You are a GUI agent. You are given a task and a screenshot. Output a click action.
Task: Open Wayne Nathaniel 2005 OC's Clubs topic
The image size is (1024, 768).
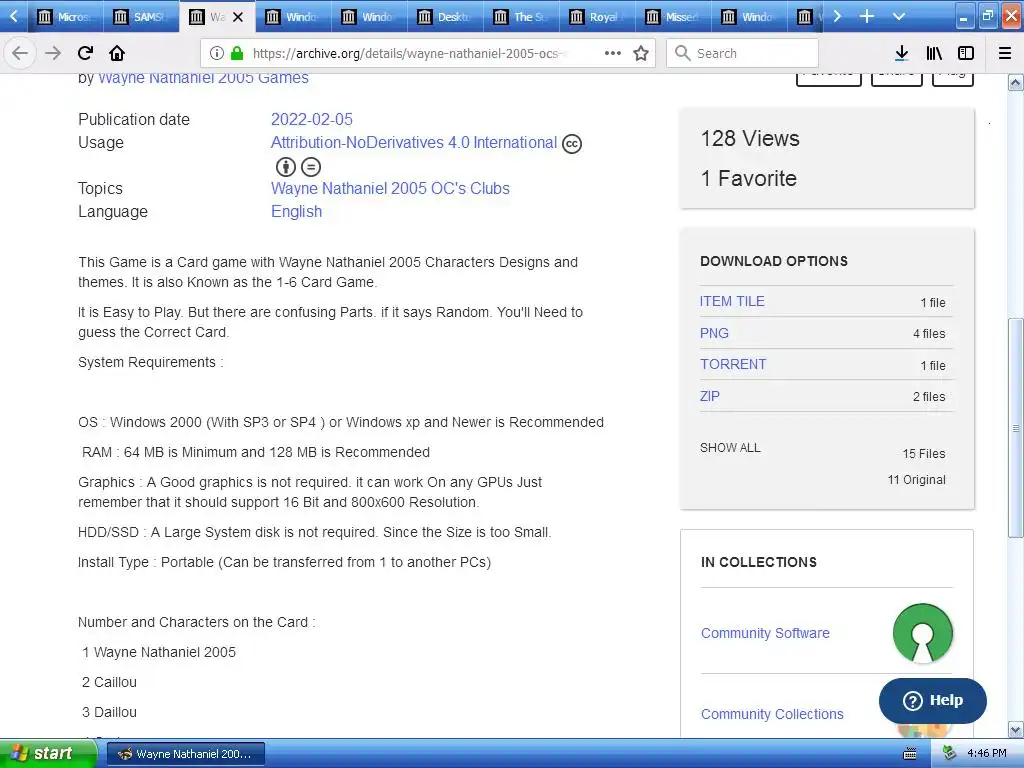390,189
